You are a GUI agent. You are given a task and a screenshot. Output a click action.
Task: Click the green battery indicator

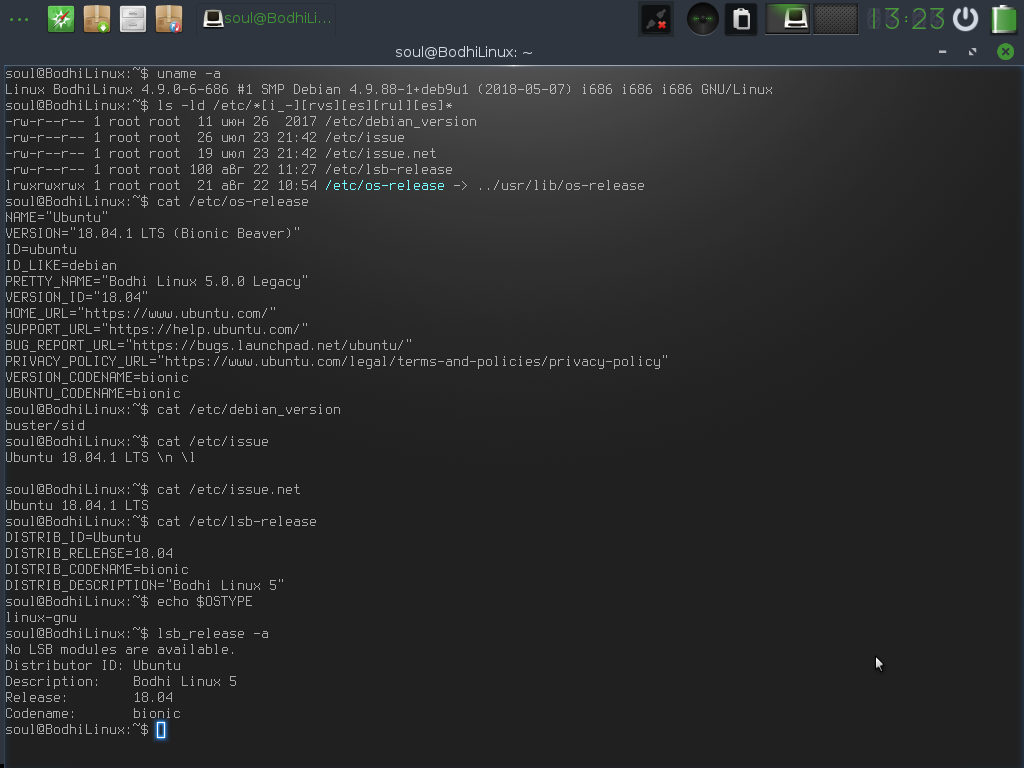pos(1004,19)
